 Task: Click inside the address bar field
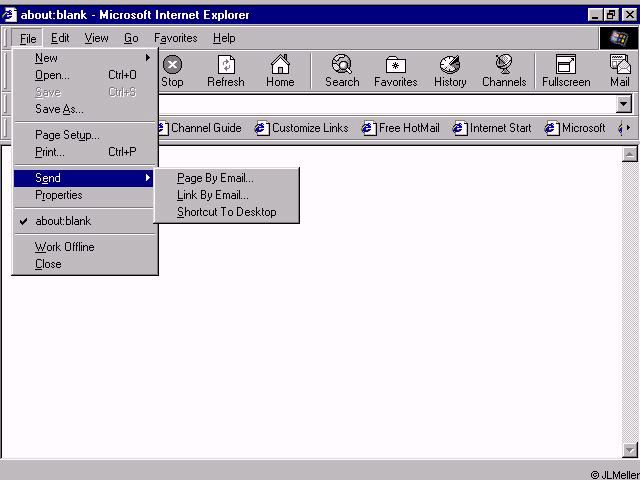coord(387,104)
